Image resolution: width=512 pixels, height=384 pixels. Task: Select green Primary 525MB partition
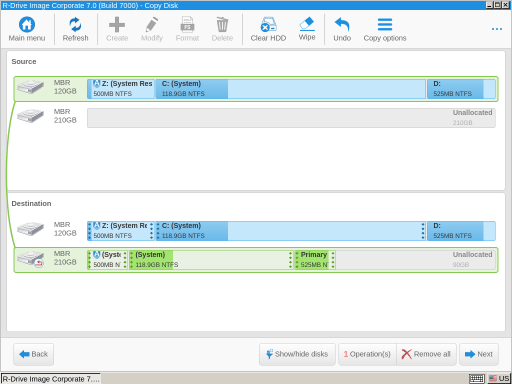coord(315,260)
